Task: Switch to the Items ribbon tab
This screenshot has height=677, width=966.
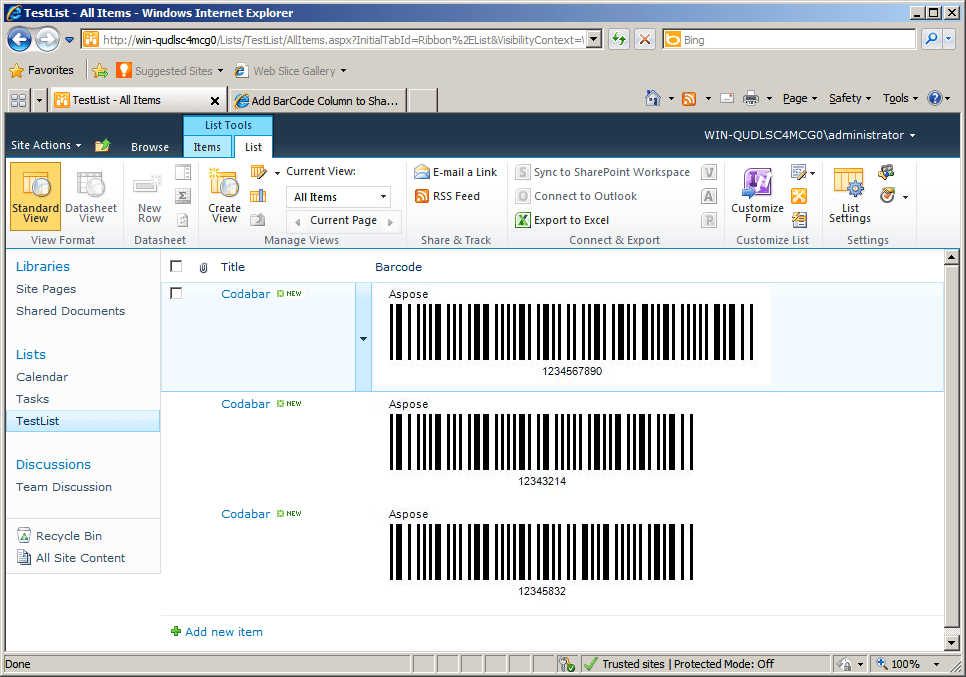Action: (x=207, y=147)
